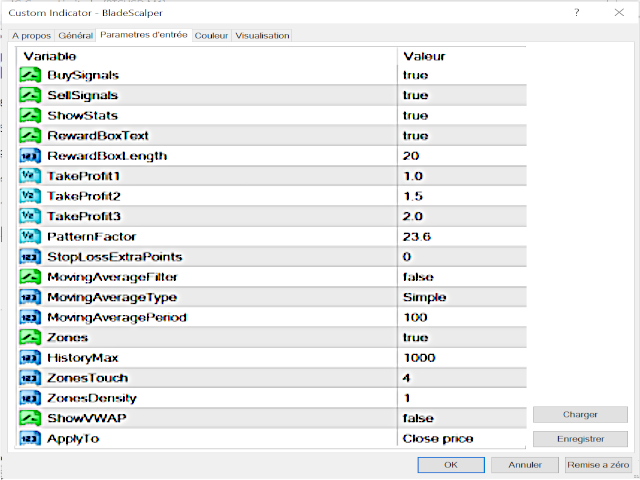Click the help question mark button
The width and height of the screenshot is (640, 480).
(x=577, y=12)
